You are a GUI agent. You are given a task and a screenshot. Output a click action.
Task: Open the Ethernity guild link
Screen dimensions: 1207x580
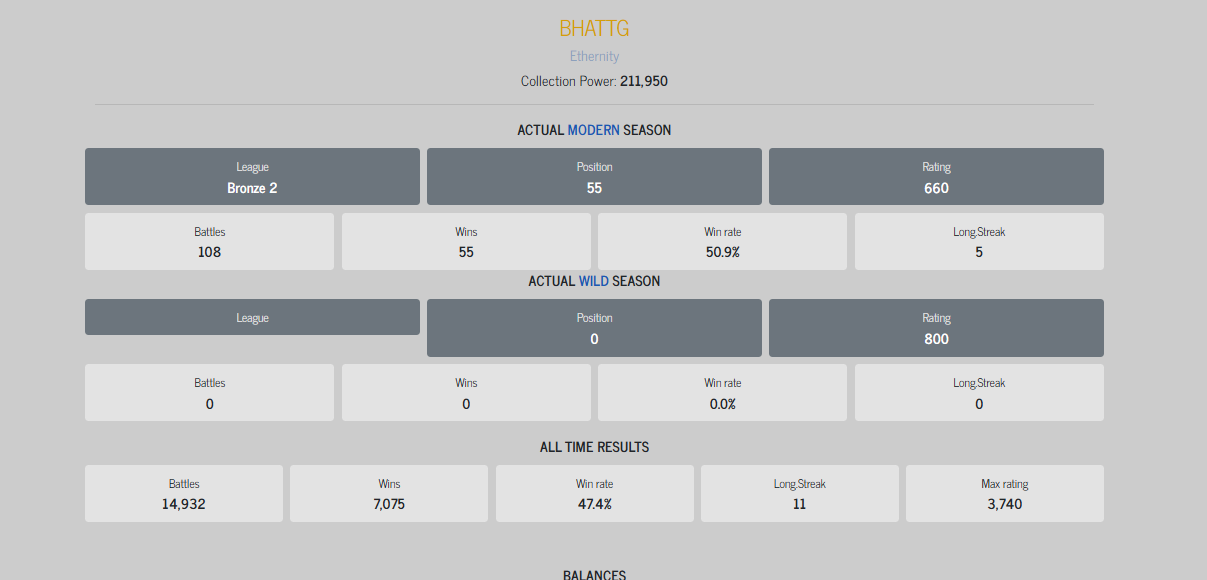pyautogui.click(x=594, y=56)
